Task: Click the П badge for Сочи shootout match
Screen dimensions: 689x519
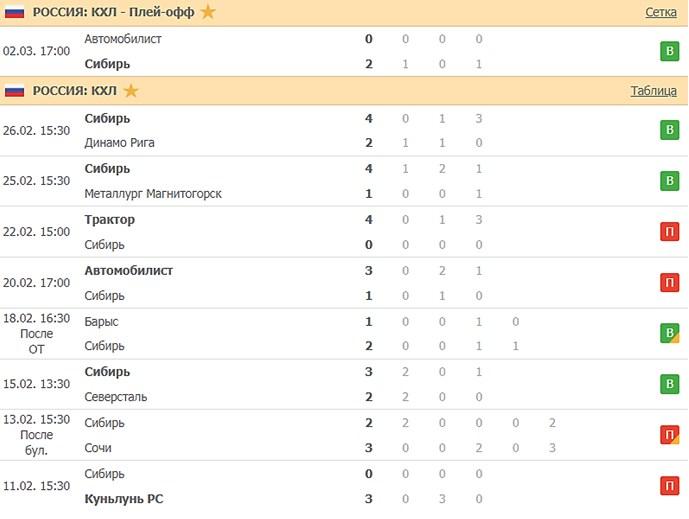Action: click(669, 435)
